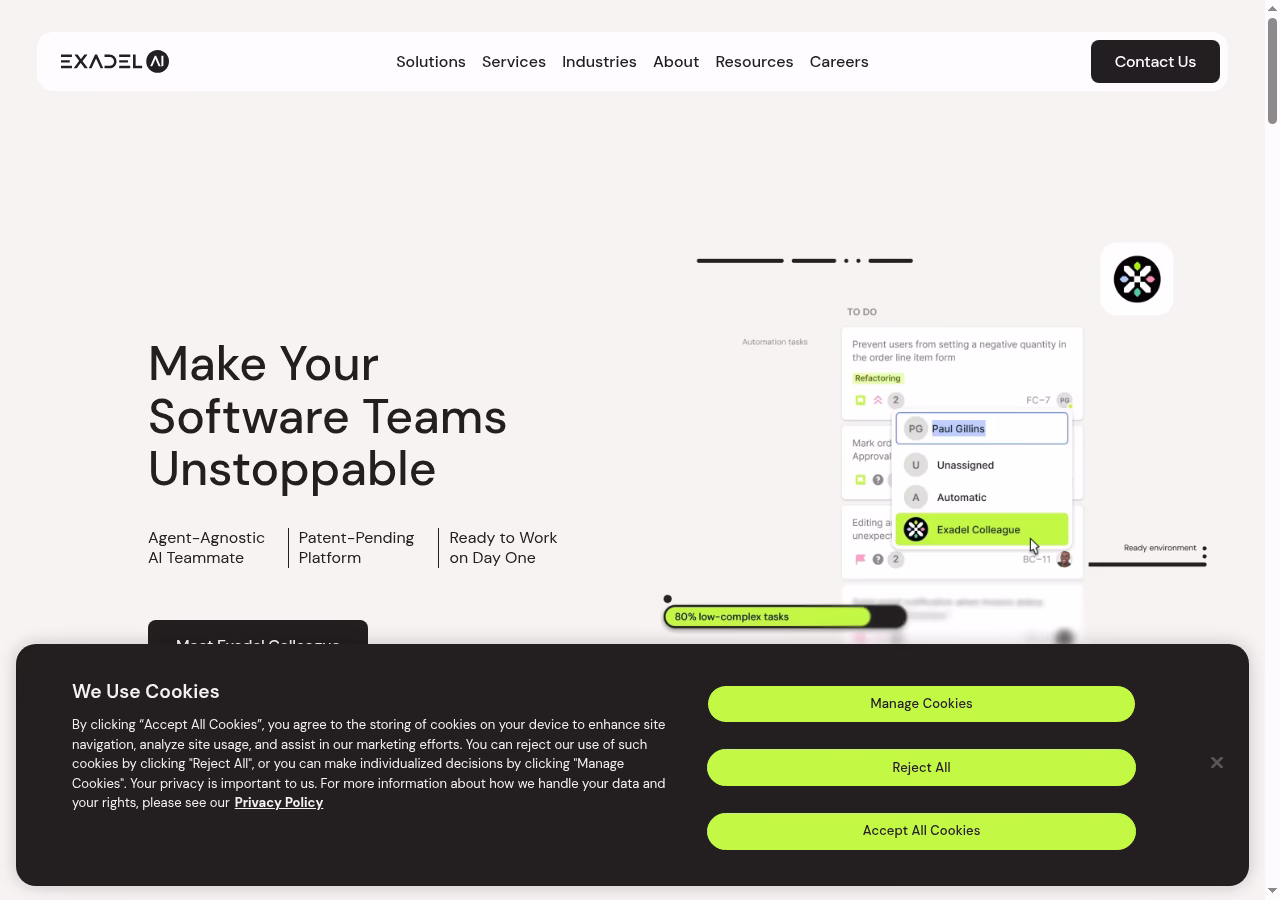This screenshot has height=900, width=1280.
Task: Open the Industries menu
Action: tap(599, 61)
